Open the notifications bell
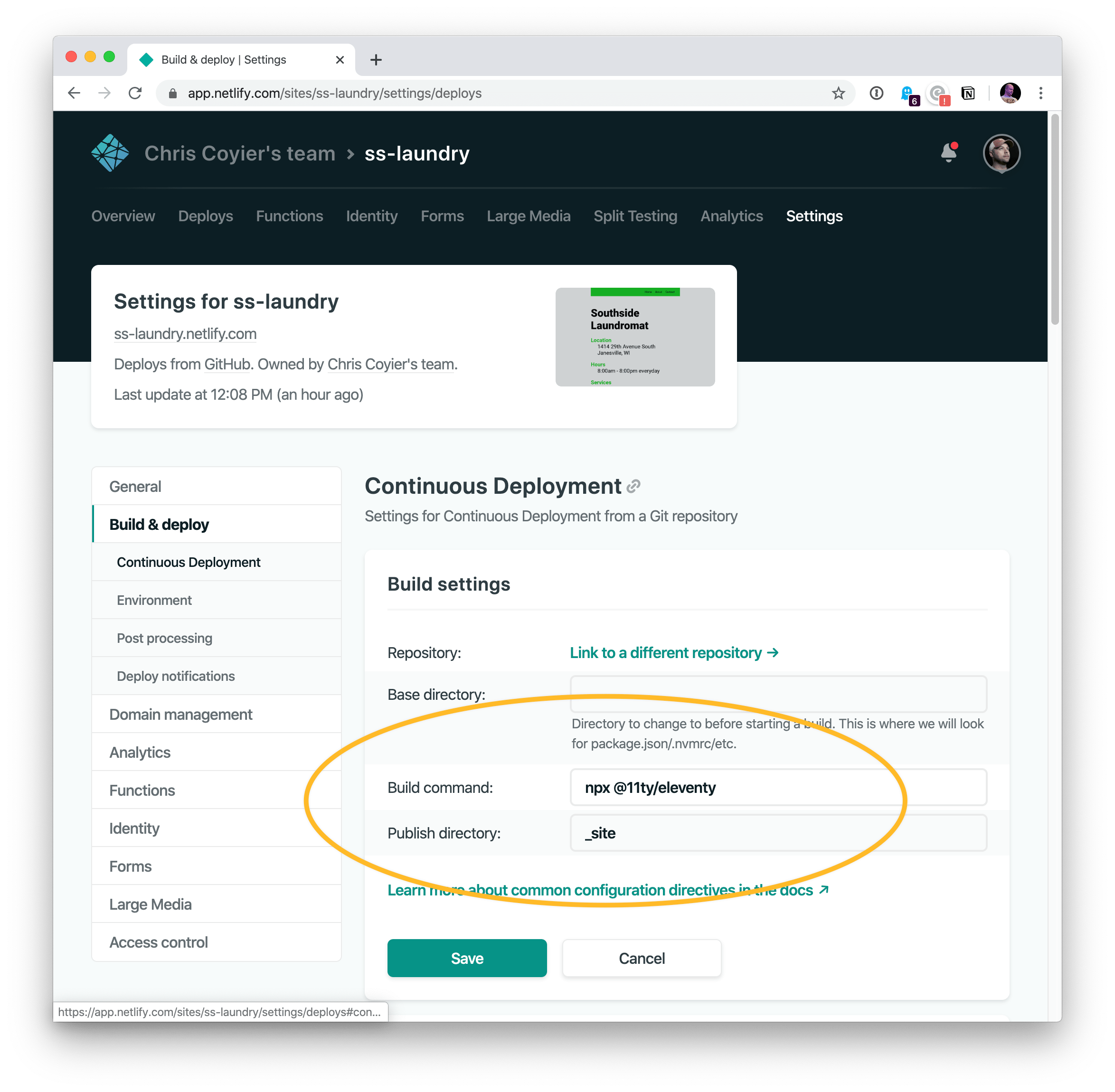The width and height of the screenshot is (1115, 1092). (x=949, y=153)
